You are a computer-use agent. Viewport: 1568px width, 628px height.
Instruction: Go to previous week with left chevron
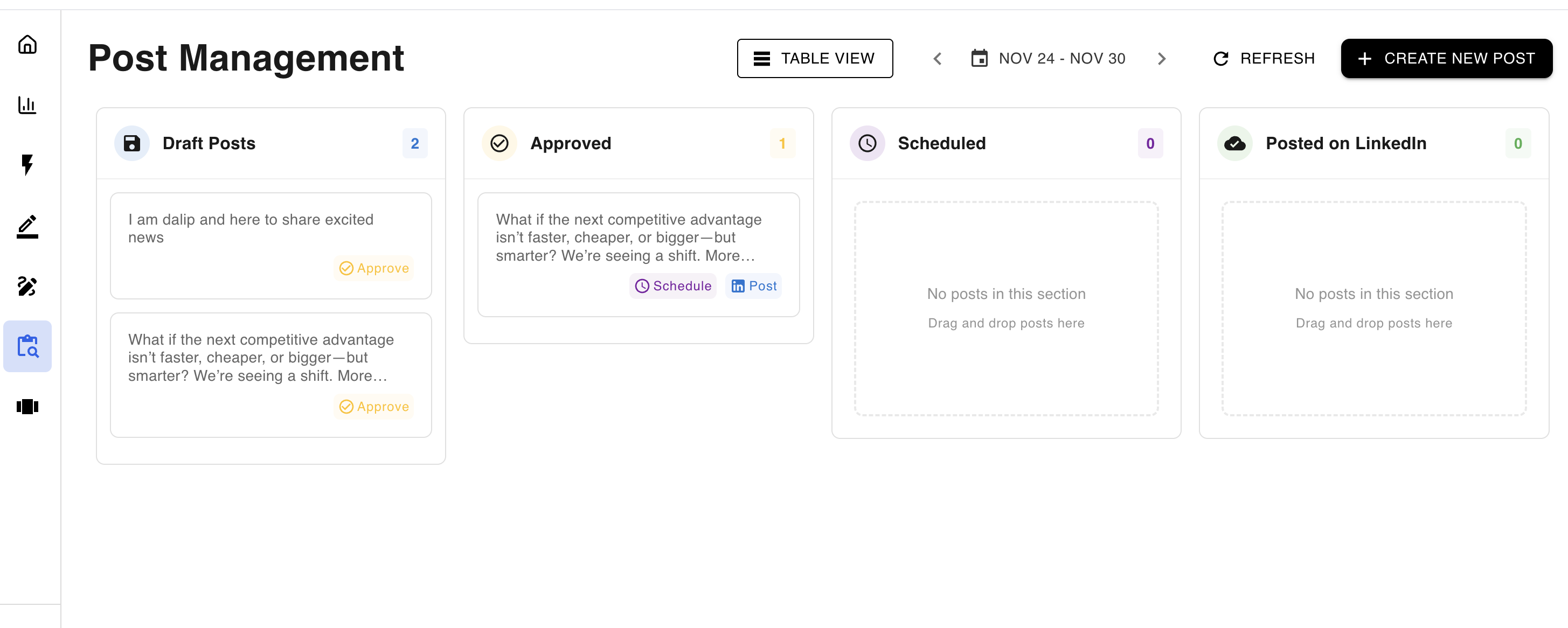[937, 58]
